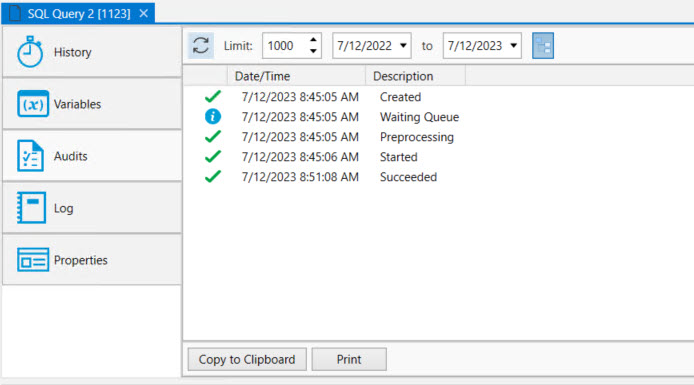Open the Properties panel icon
This screenshot has width=694, height=385.
point(33,260)
